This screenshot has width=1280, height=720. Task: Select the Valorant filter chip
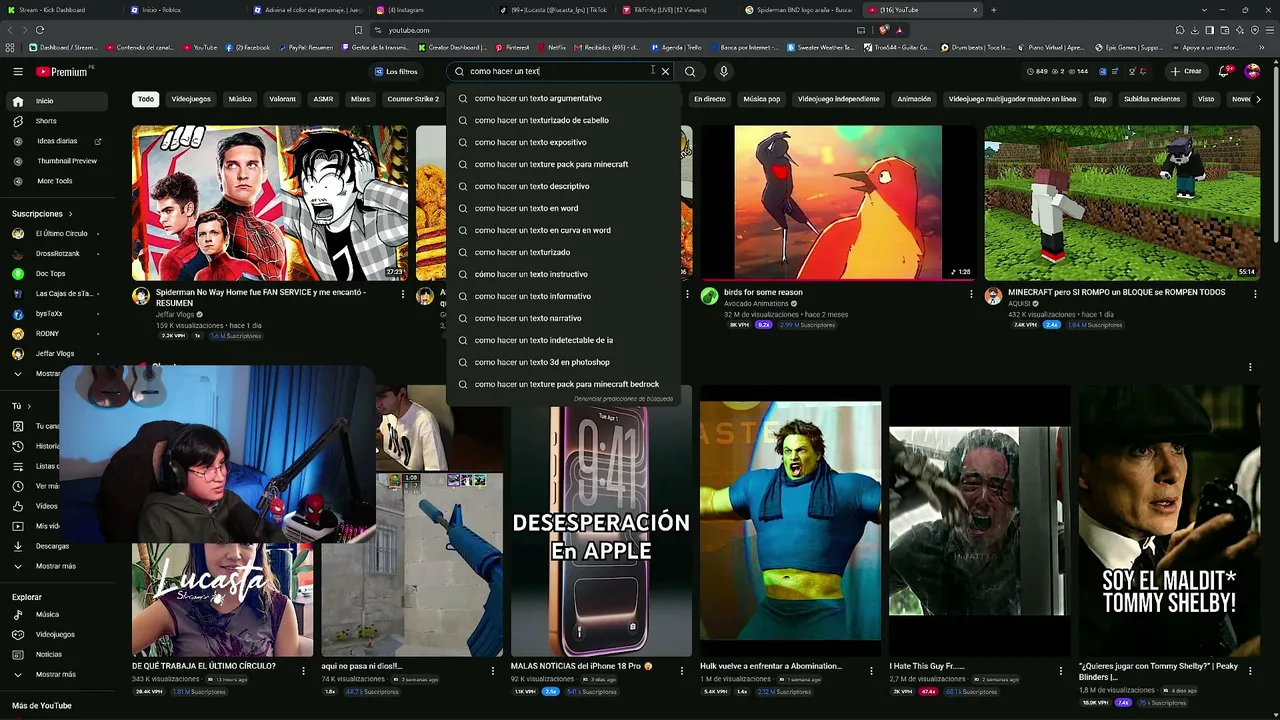[283, 99]
